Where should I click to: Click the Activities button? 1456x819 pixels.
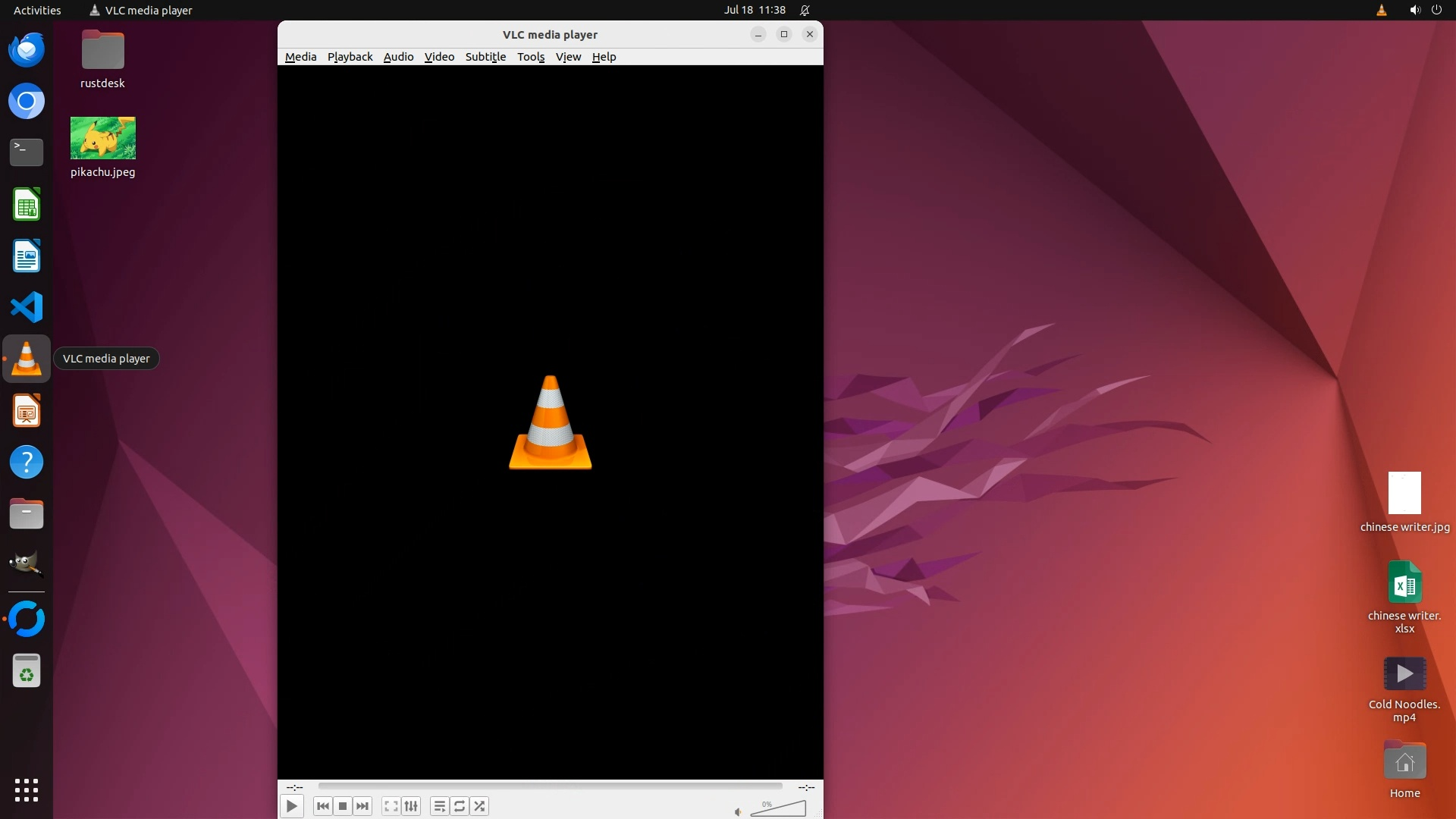[x=37, y=10]
